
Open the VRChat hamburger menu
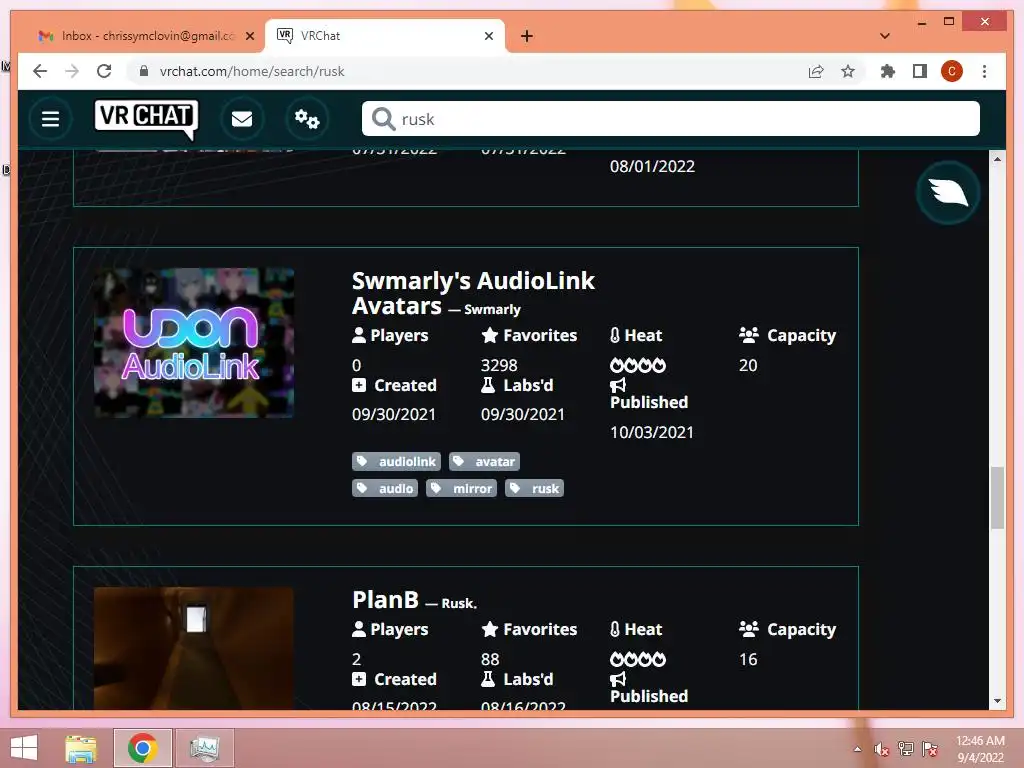click(x=50, y=119)
